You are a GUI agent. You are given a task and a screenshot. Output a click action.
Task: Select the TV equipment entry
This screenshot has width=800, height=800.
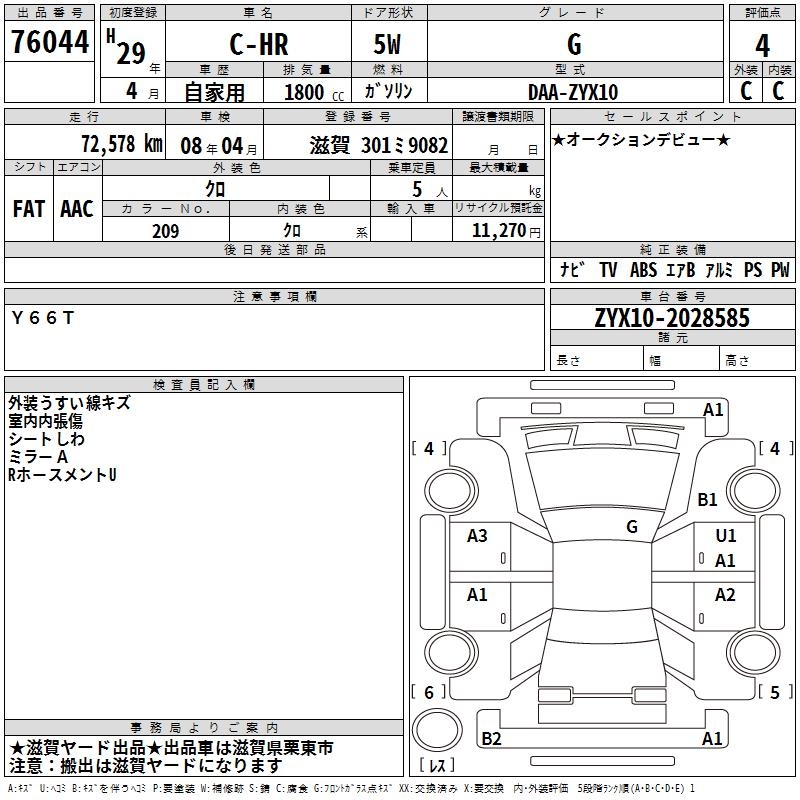click(608, 270)
